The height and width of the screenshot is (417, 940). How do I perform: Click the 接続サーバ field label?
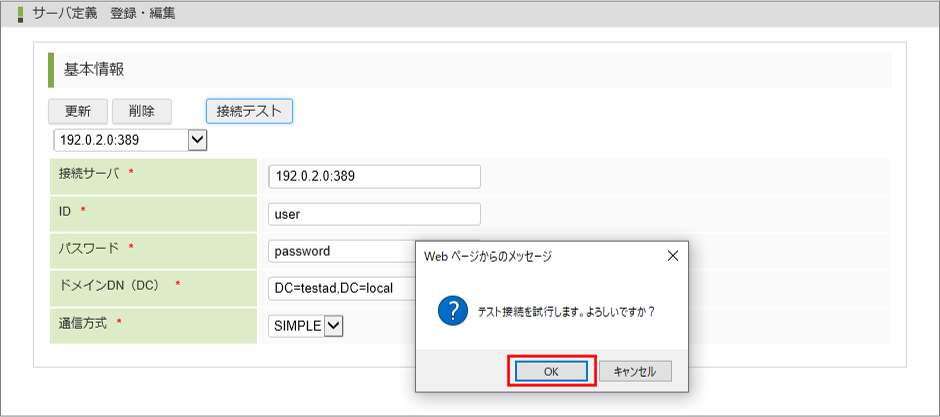(90, 174)
